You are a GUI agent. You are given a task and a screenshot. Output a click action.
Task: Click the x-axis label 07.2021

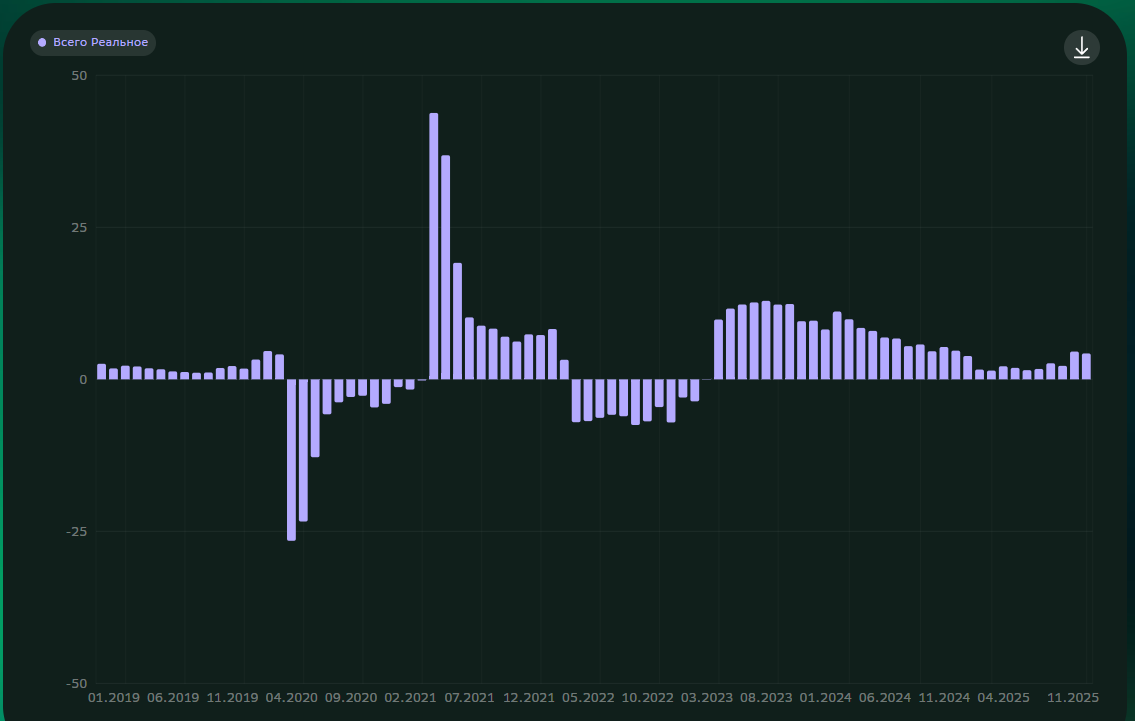(x=470, y=698)
